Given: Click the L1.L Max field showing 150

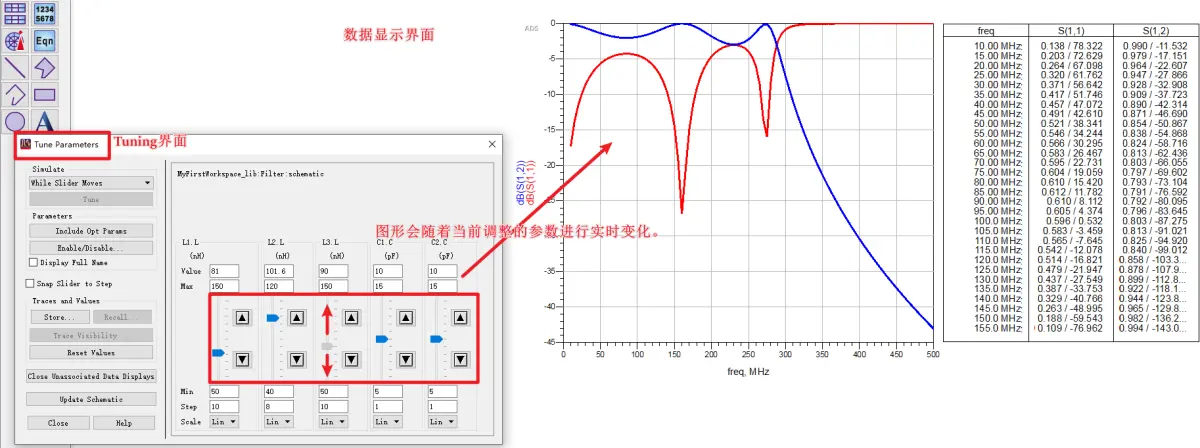Looking at the screenshot, I should (224, 287).
